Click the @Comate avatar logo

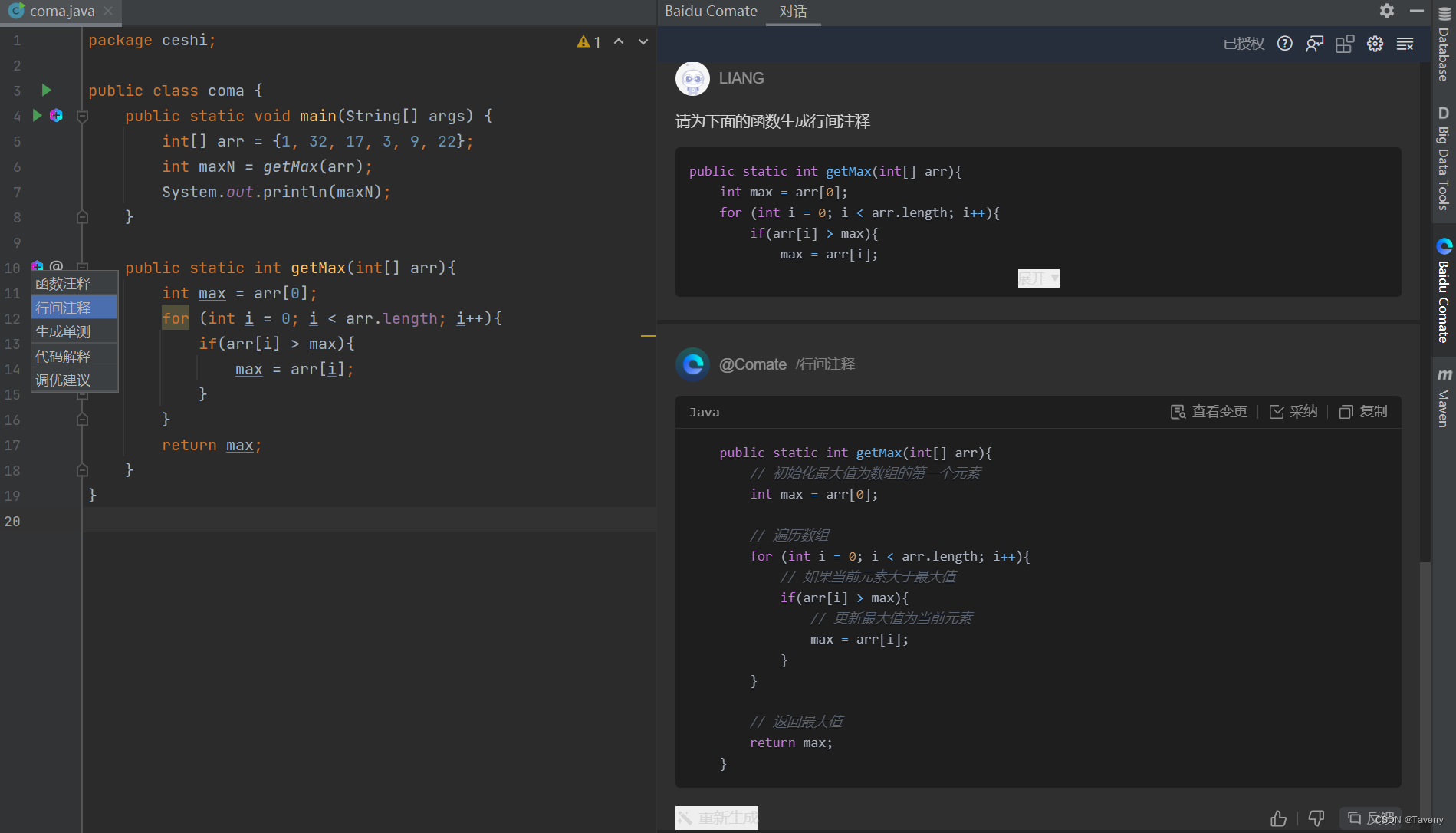coord(692,364)
